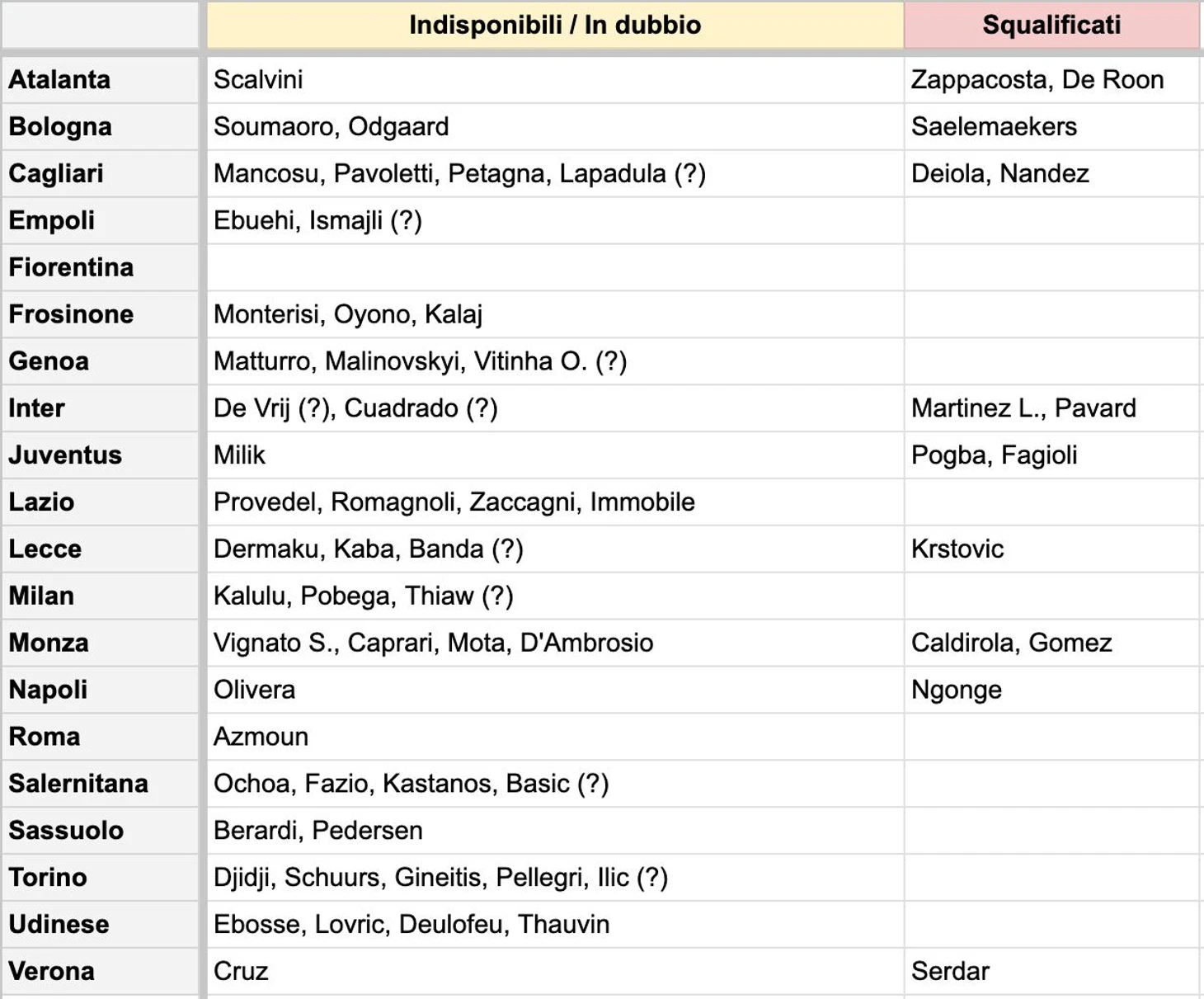Select the Azmoun cell for Roma
1204x999 pixels.
(x=555, y=737)
